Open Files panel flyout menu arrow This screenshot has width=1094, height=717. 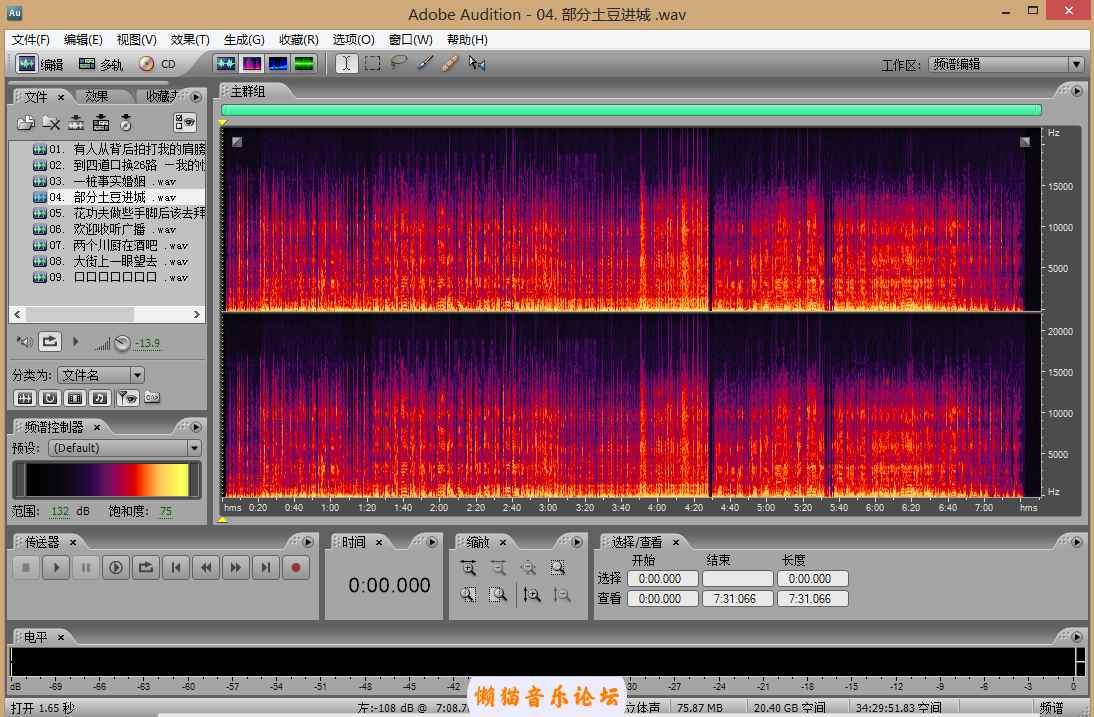(196, 97)
